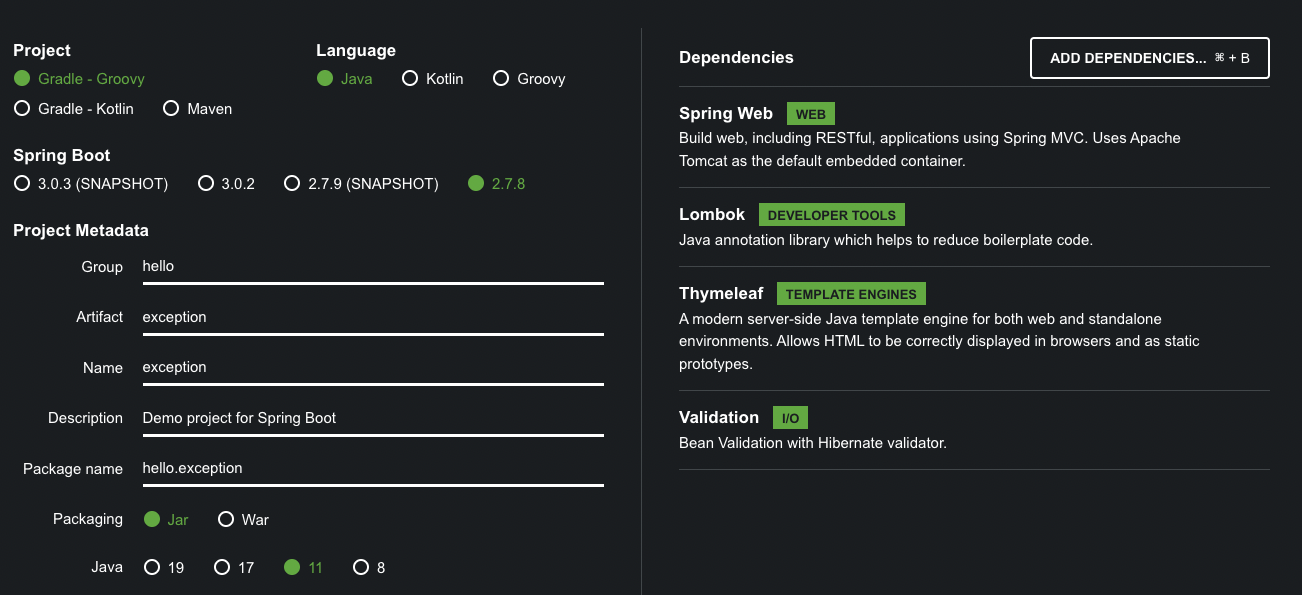
Task: Click the Artifact input field
Action: [x=373, y=317]
